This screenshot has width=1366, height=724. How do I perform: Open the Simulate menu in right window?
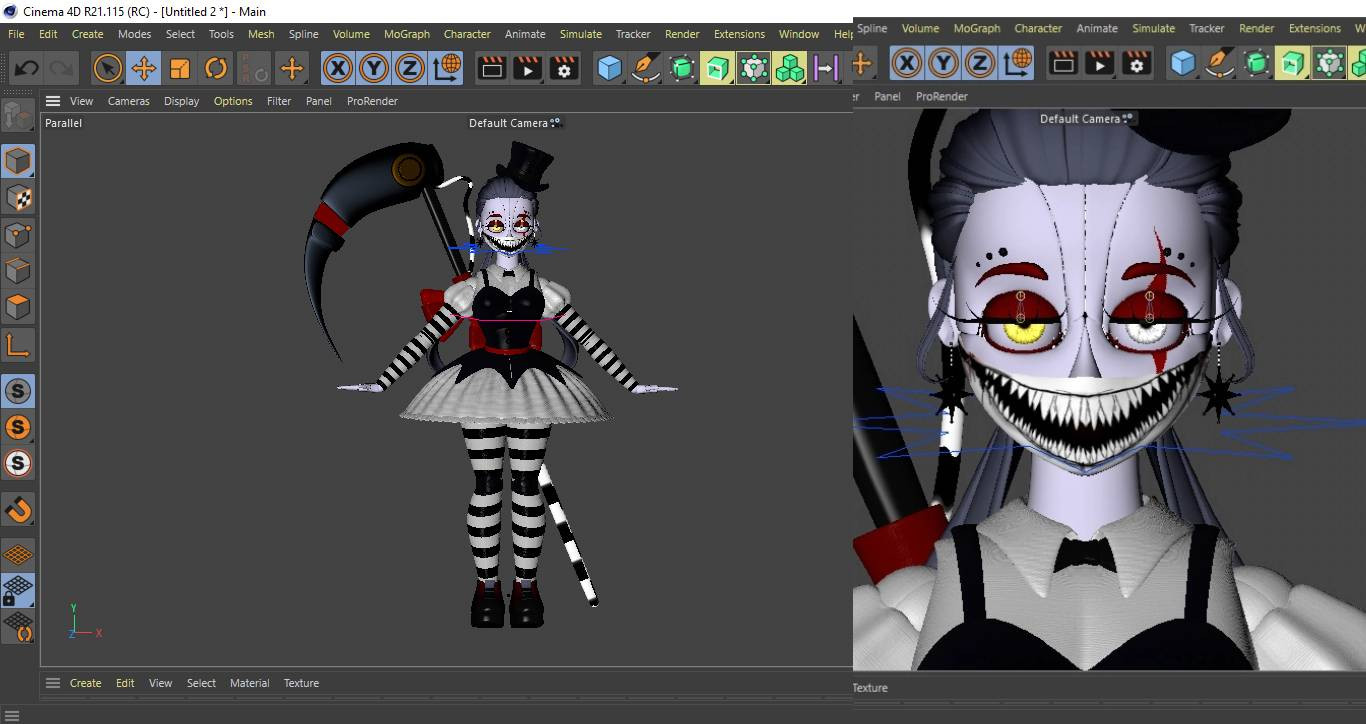(x=1153, y=28)
